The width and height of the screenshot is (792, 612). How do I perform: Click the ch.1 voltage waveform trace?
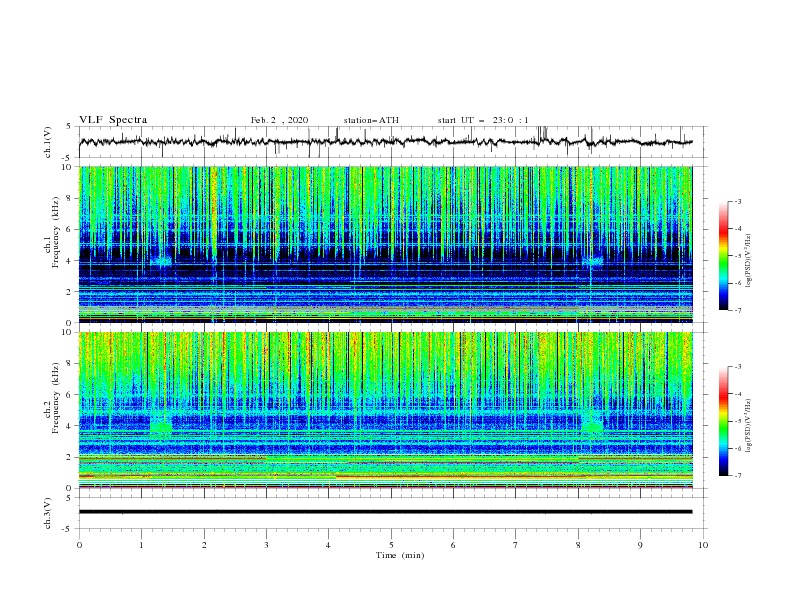pos(385,142)
